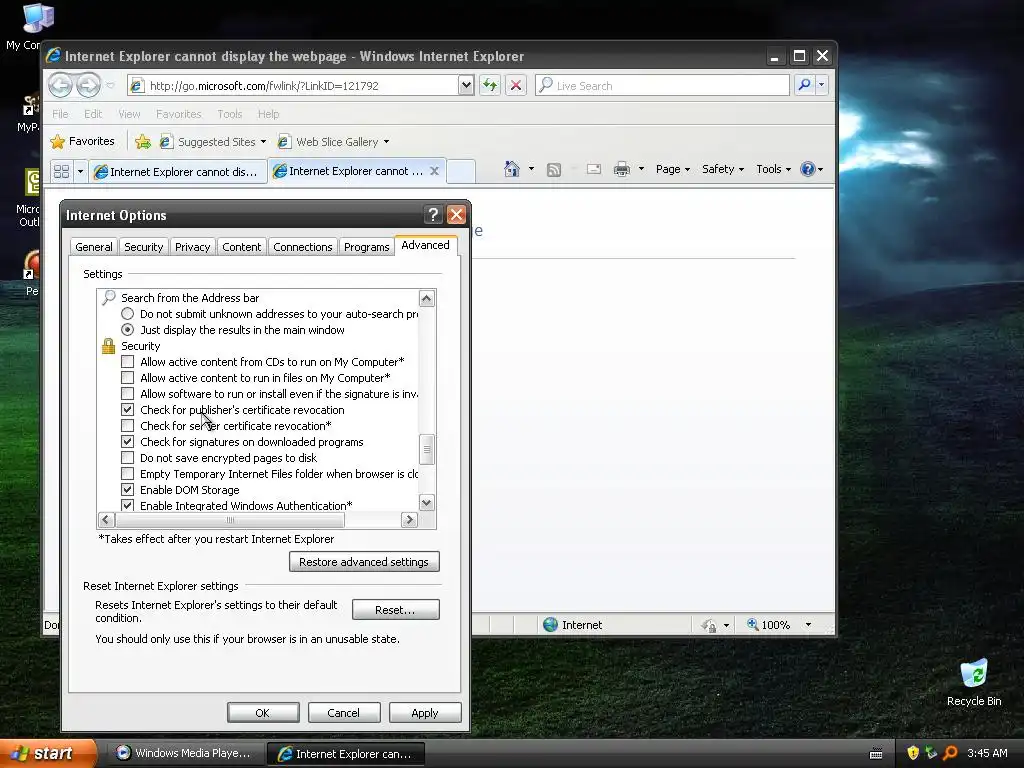
Task: Enable Do not save encrypted pages to disk
Action: pos(127,458)
